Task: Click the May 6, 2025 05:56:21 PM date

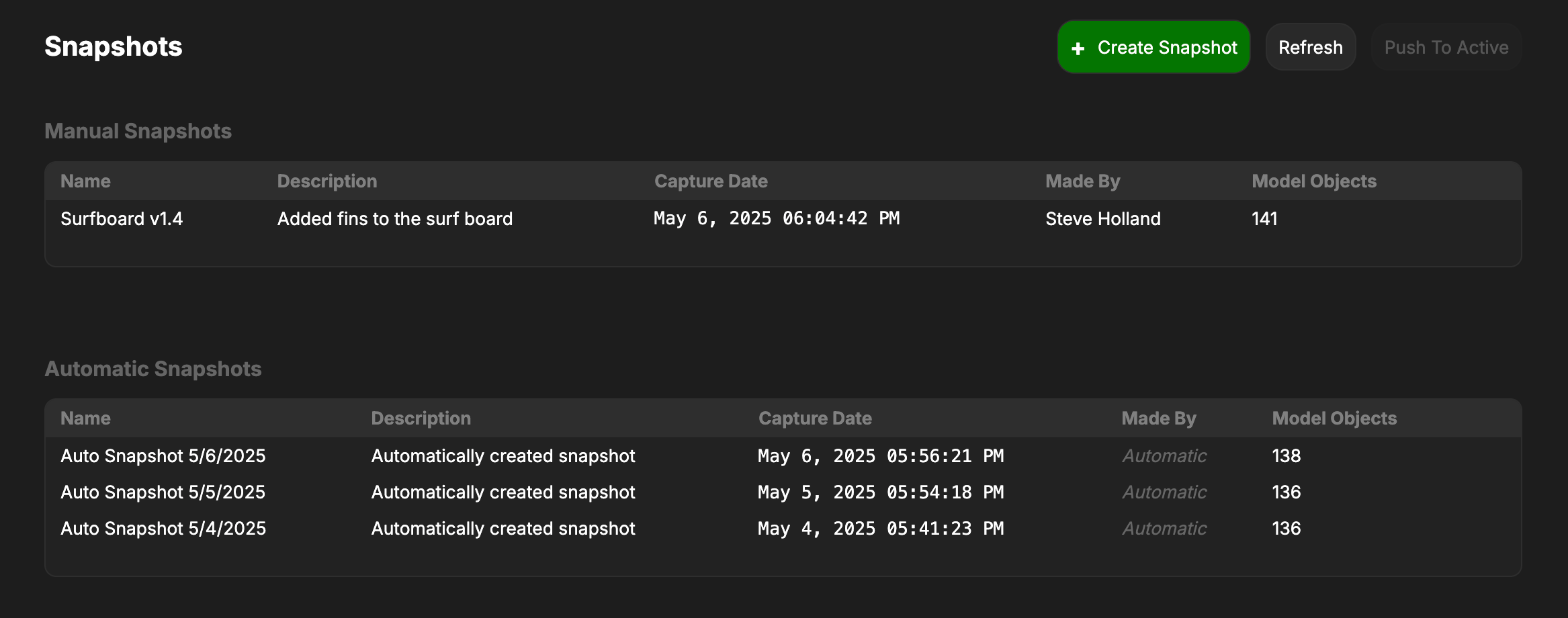Action: click(x=881, y=456)
